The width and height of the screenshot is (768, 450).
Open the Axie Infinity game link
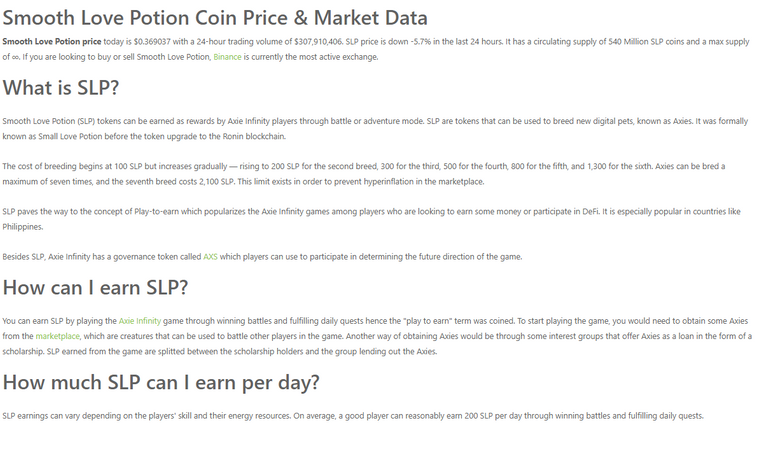140,321
